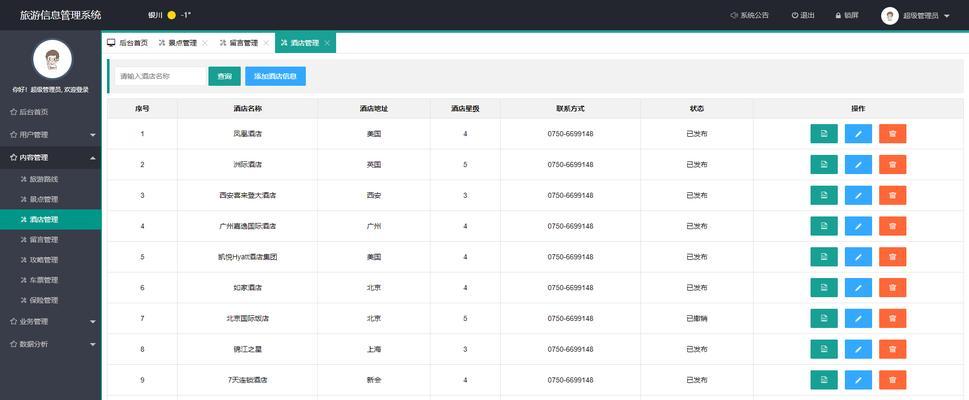This screenshot has width=969, height=400.
Task: Click 锁屏 to lock screen
Action: click(847, 15)
